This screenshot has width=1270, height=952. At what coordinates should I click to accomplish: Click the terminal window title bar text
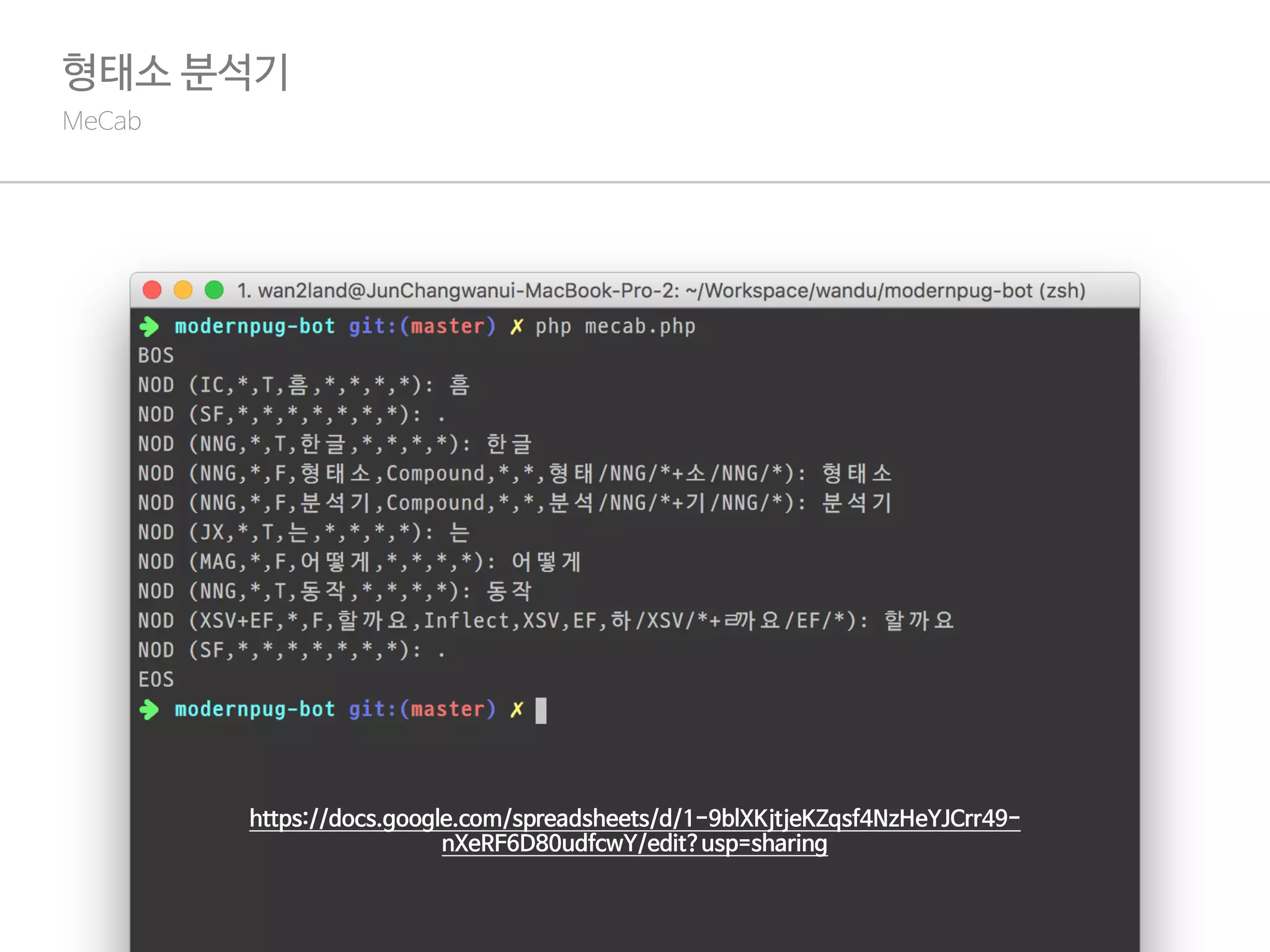(662, 290)
